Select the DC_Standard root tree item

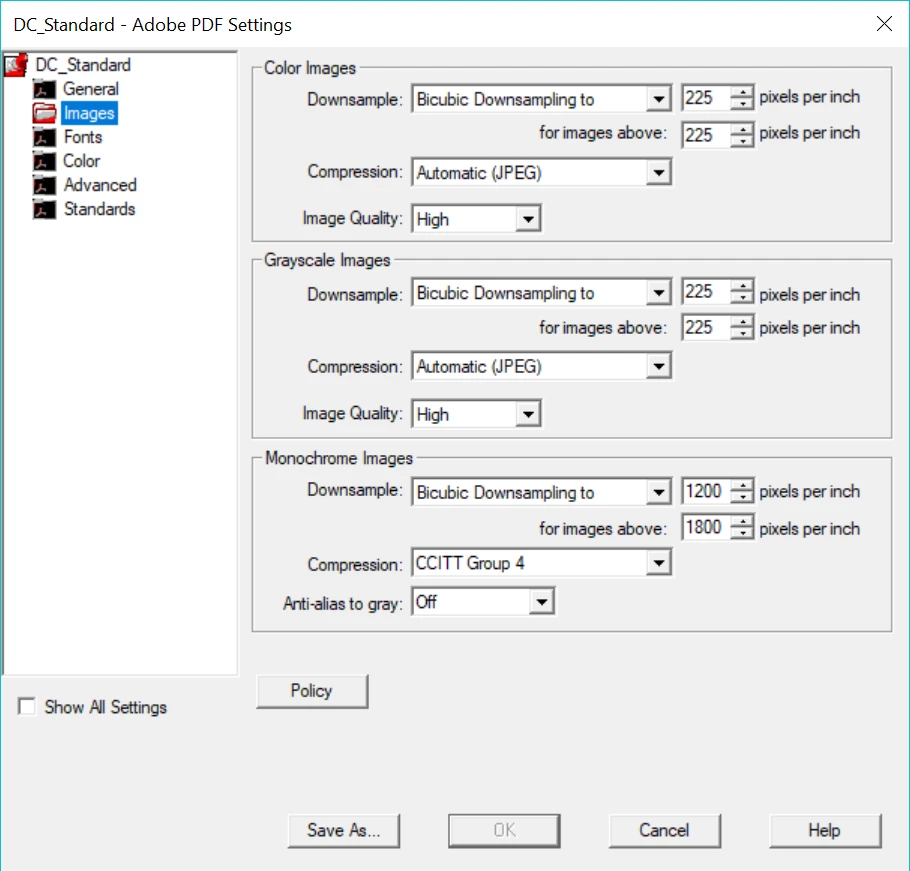(83, 65)
